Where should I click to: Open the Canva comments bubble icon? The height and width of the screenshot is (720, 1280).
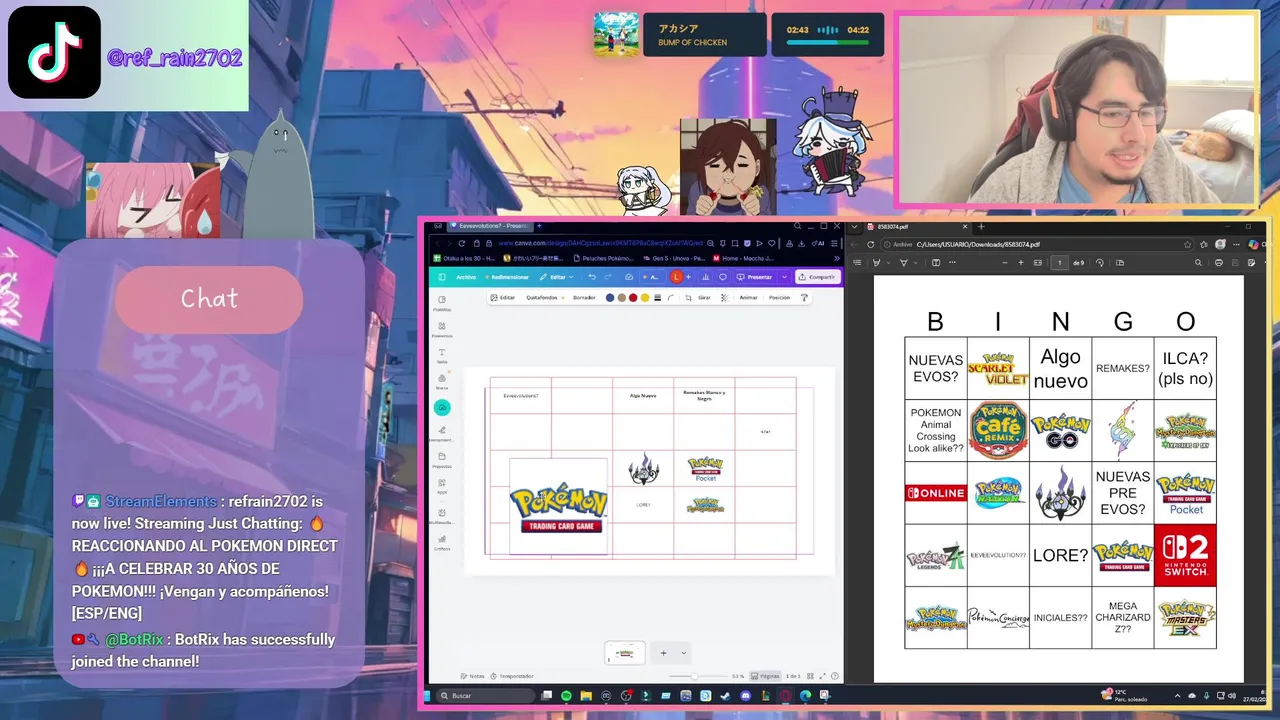click(x=723, y=277)
